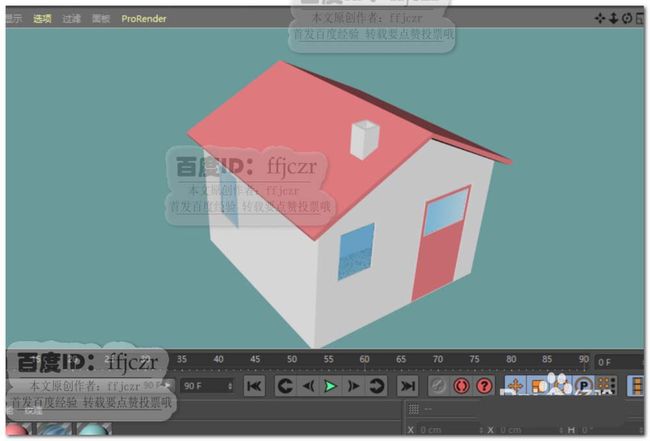
Task: Click the X size 0 cm field
Action: (x=529, y=430)
